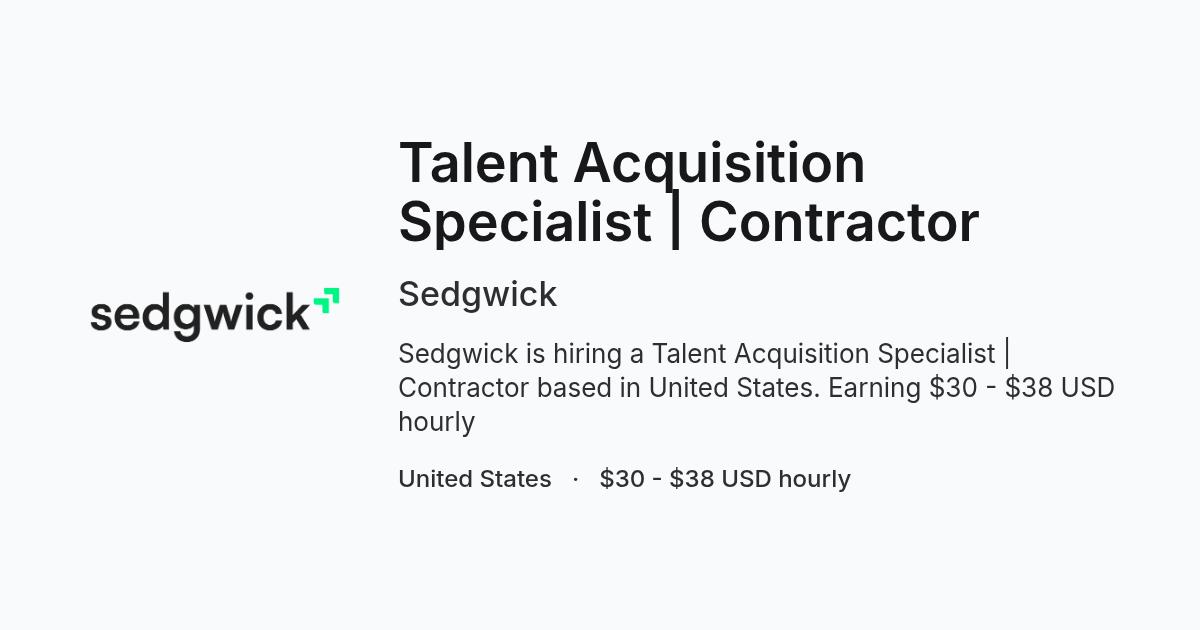Click 'based in United States' in the description
The width and height of the screenshot is (1200, 630).
[679, 388]
